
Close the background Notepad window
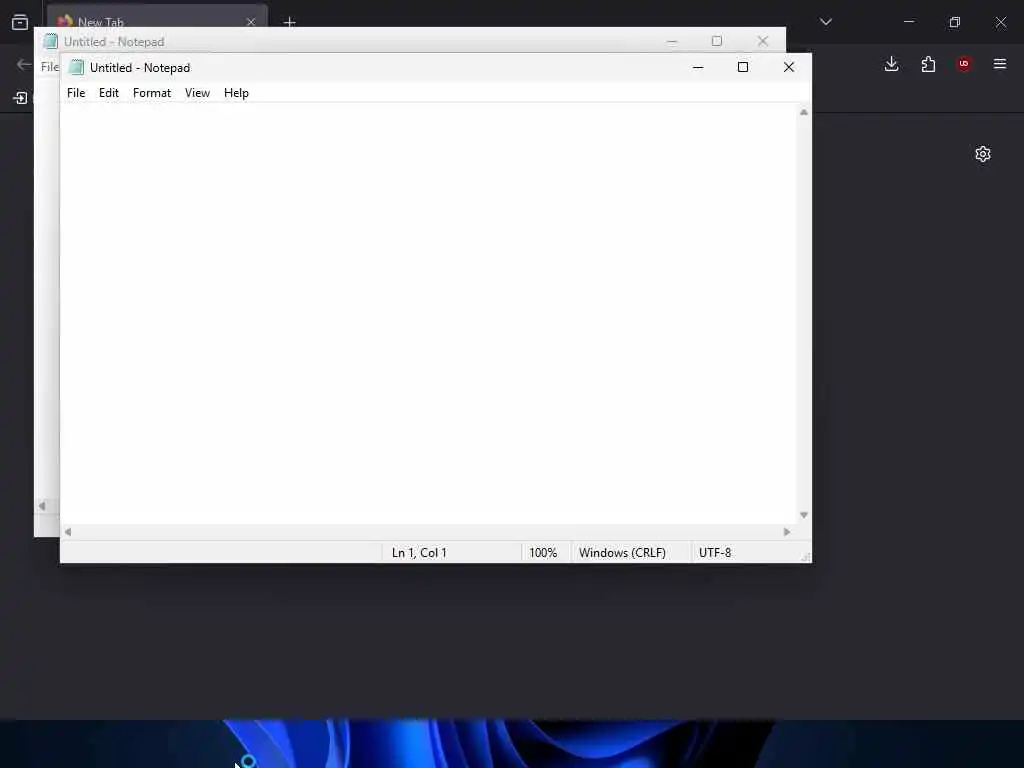coord(763,41)
